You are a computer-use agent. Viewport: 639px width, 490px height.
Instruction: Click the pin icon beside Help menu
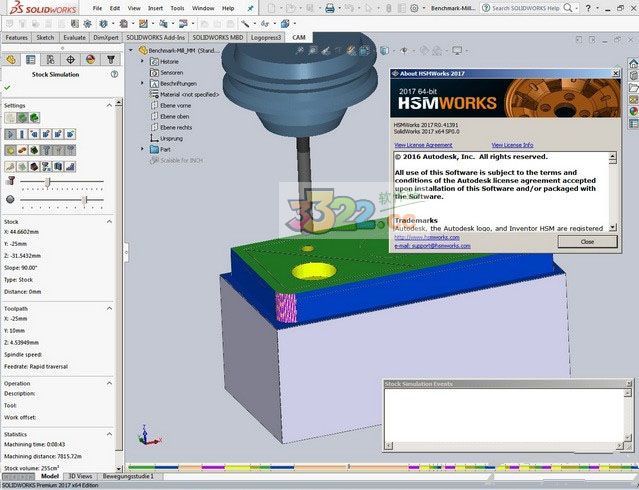coord(251,8)
